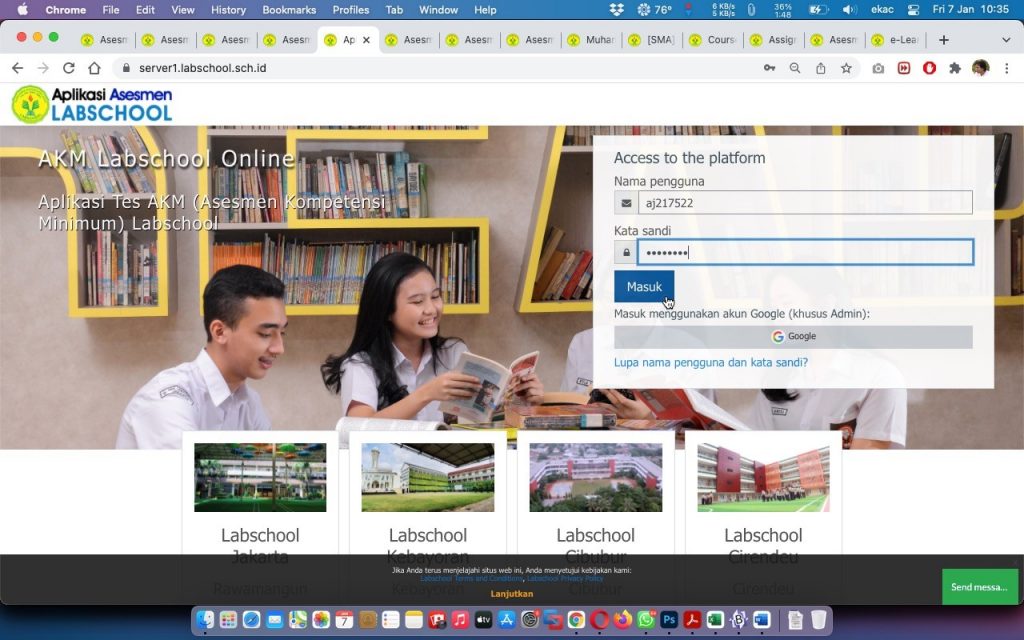This screenshot has width=1024, height=640.
Task: Open the Labschool Kebayoran thumbnail
Action: point(428,477)
